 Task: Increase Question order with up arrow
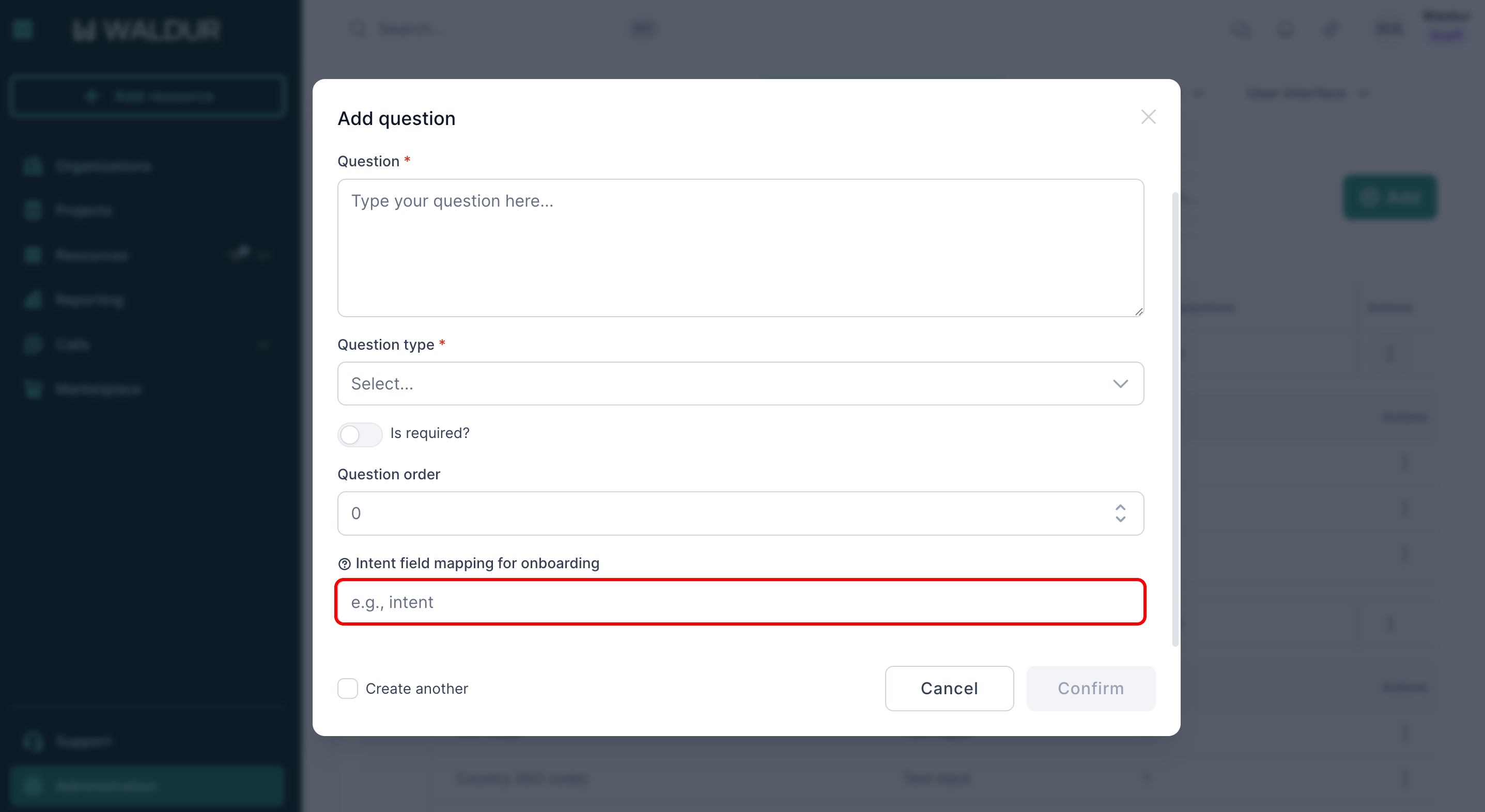1120,507
